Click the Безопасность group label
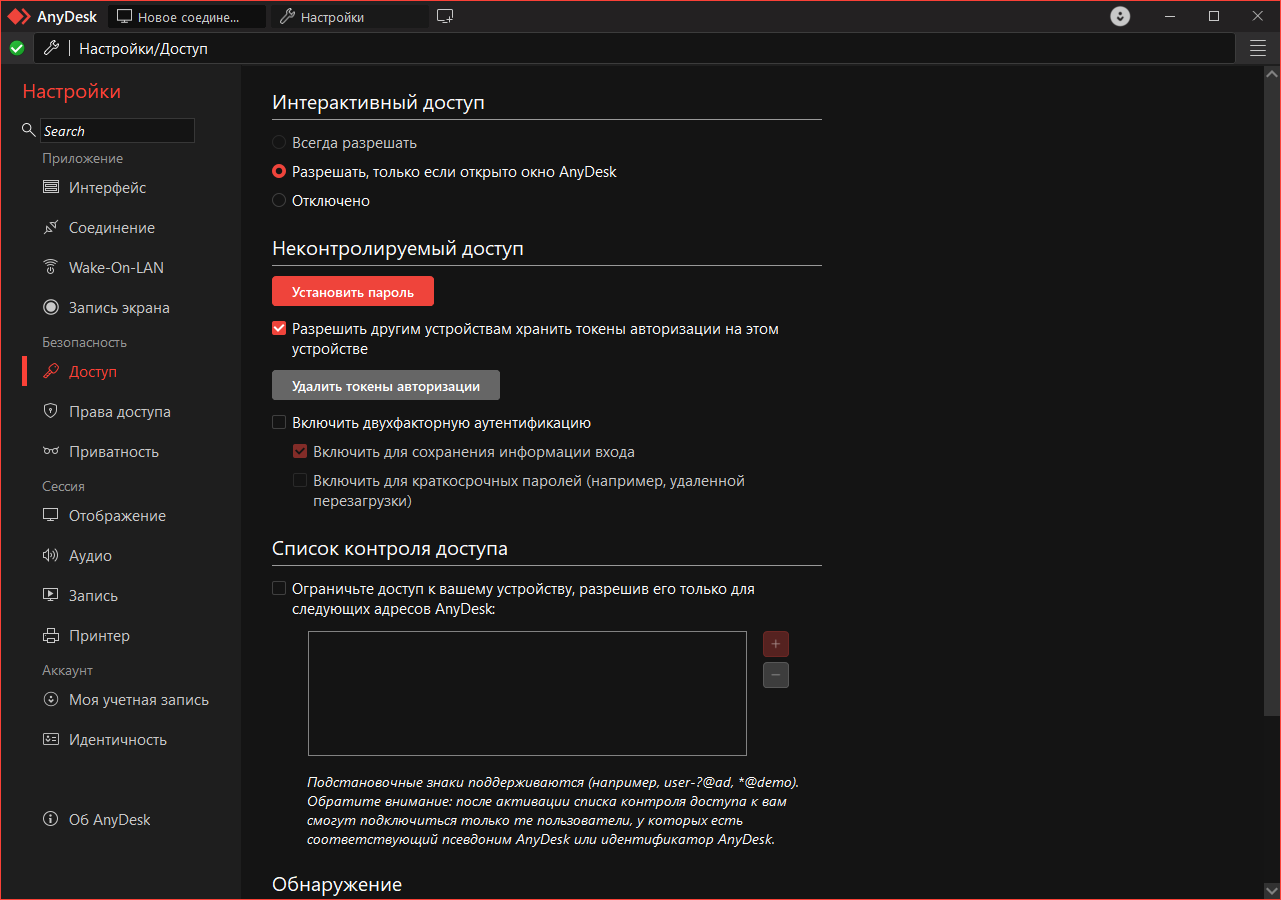Screen dimensions: 1281x900 click(85, 342)
